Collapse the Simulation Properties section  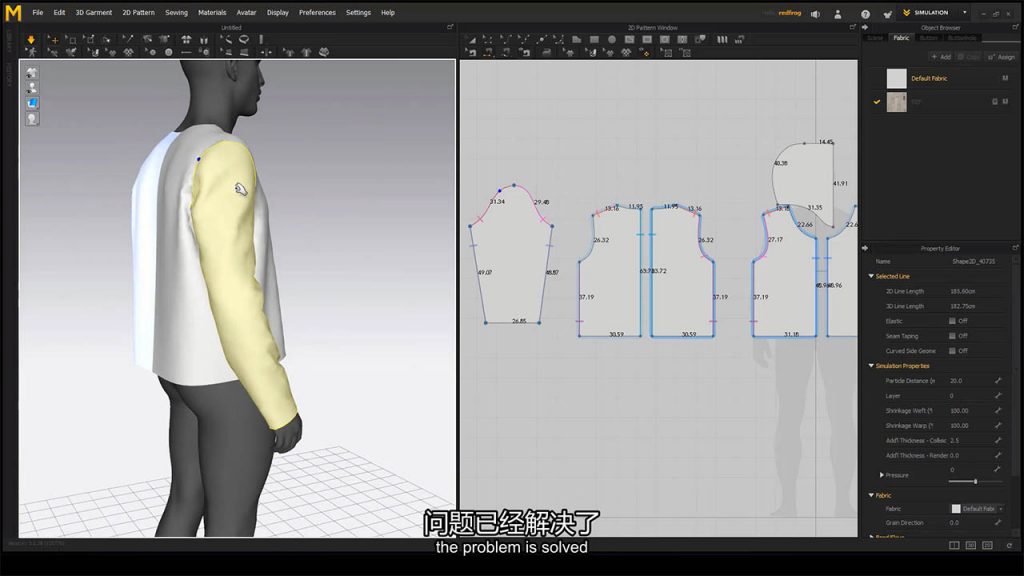tap(871, 366)
